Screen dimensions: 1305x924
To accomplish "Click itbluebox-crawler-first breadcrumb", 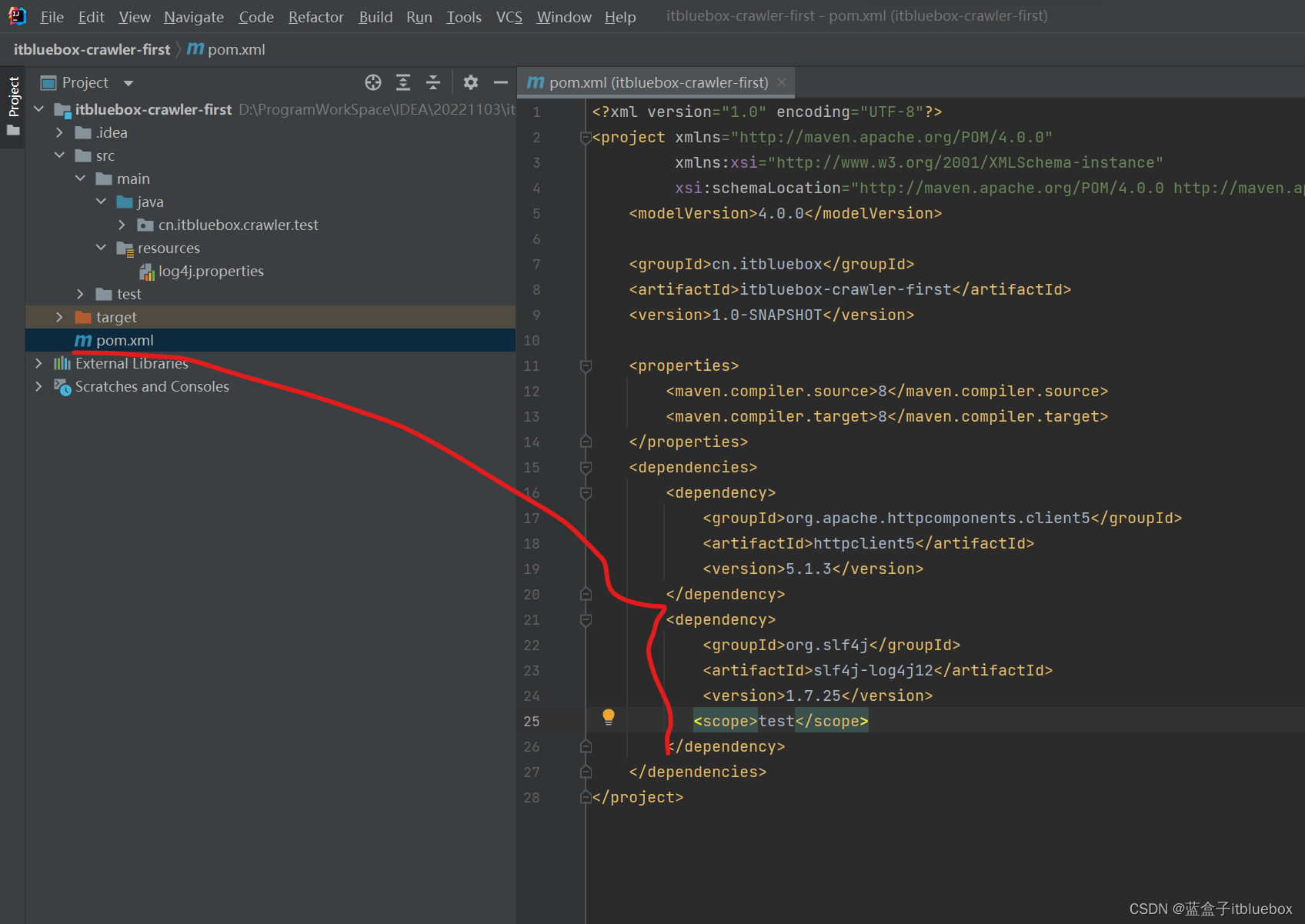I will point(92,49).
